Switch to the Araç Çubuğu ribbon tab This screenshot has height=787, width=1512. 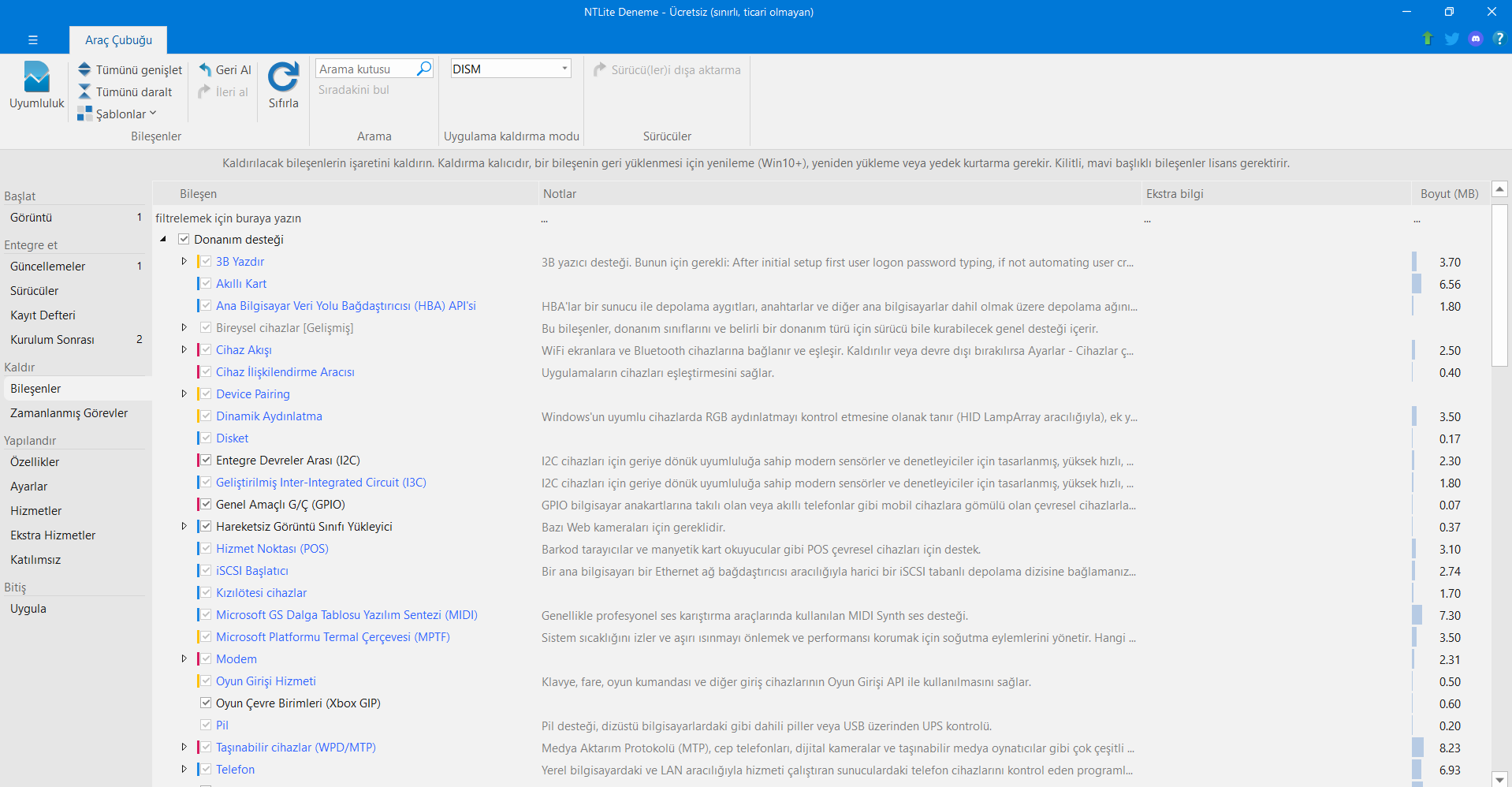118,39
